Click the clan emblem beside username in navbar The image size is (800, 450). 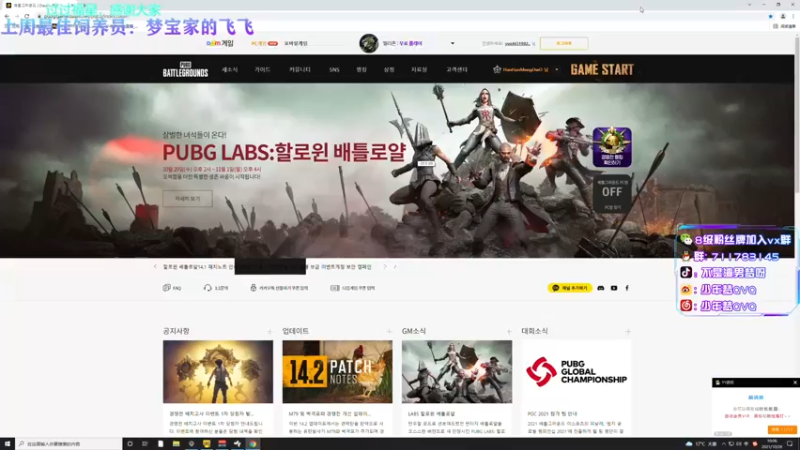[x=497, y=69]
